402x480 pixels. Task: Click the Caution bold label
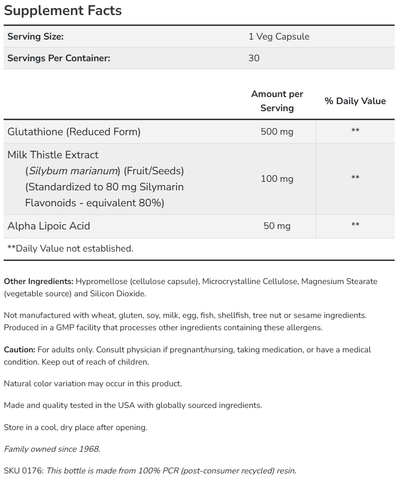pyautogui.click(x=19, y=350)
